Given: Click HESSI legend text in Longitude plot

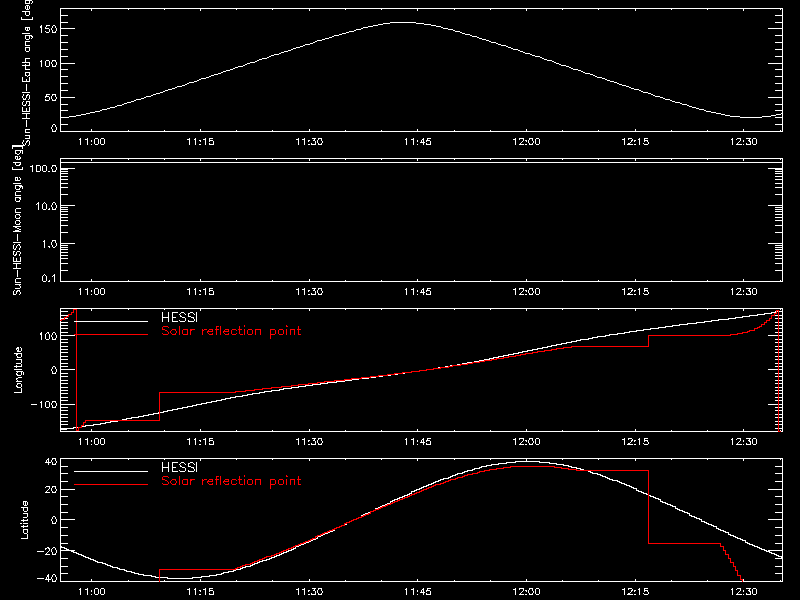Looking at the screenshot, I should pos(179,317).
